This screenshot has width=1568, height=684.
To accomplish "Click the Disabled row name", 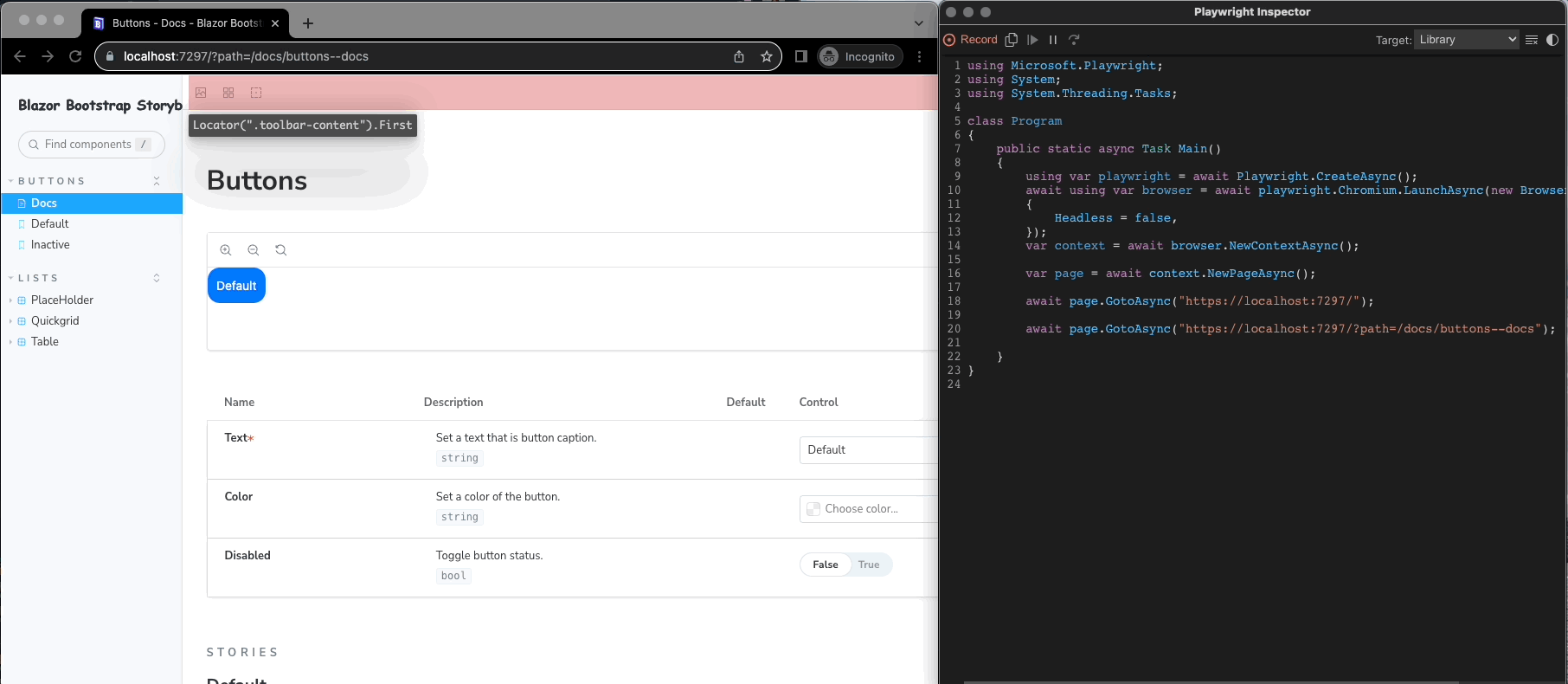I will click(x=247, y=556).
